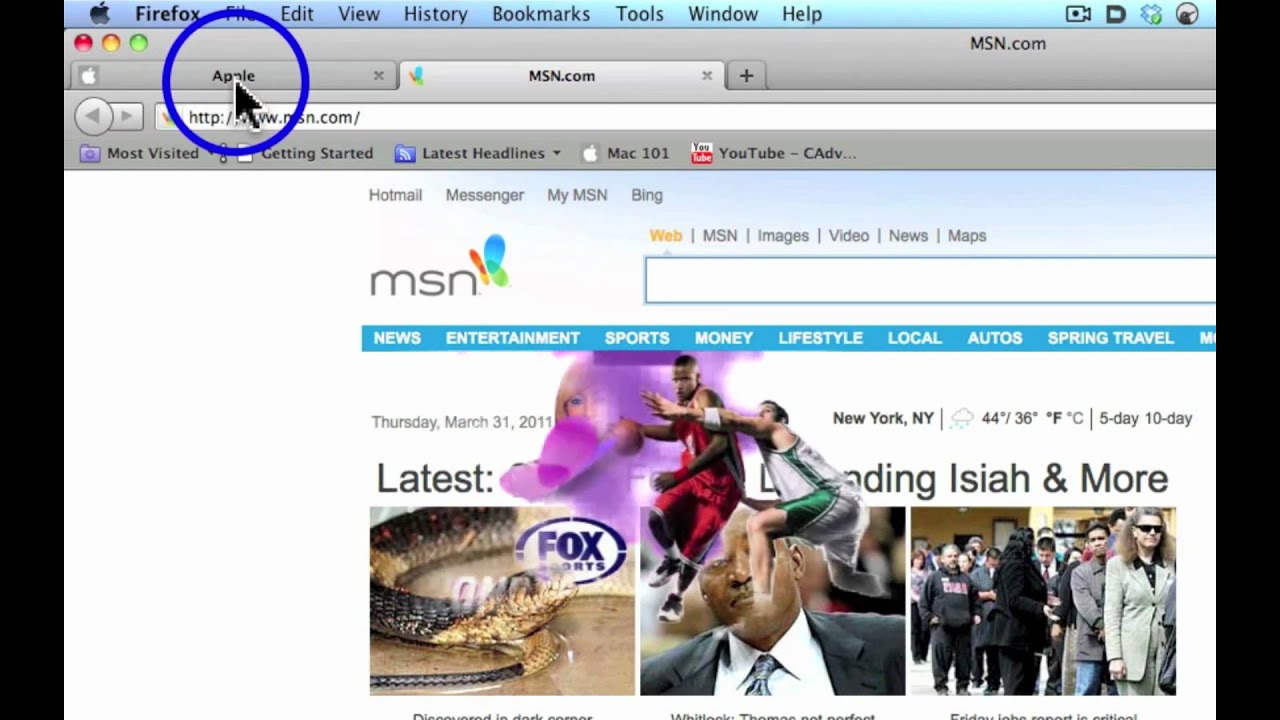Viewport: 1280px width, 720px height.
Task: Click the Apple favicon pinned tab
Action: (87, 76)
